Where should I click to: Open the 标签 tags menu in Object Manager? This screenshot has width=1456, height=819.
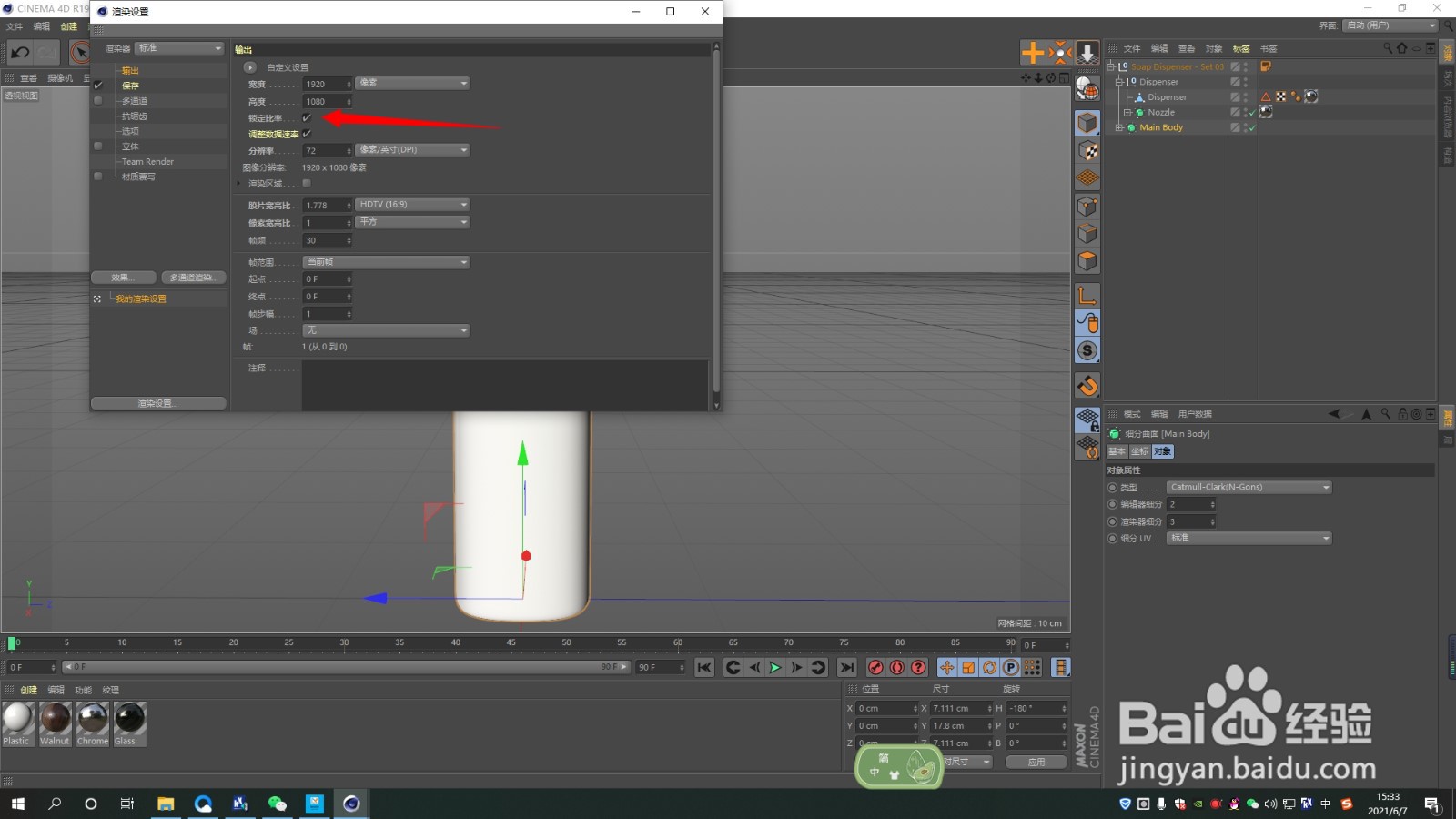point(1241,48)
